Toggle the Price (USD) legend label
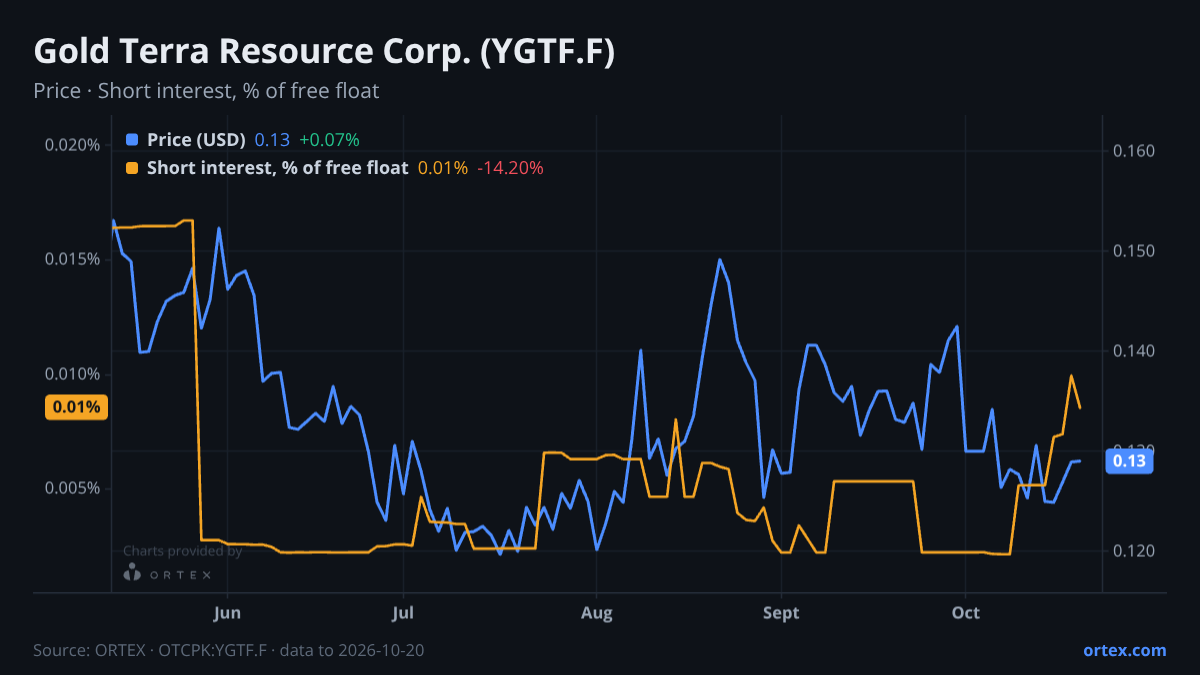The image size is (1200, 675). (196, 139)
